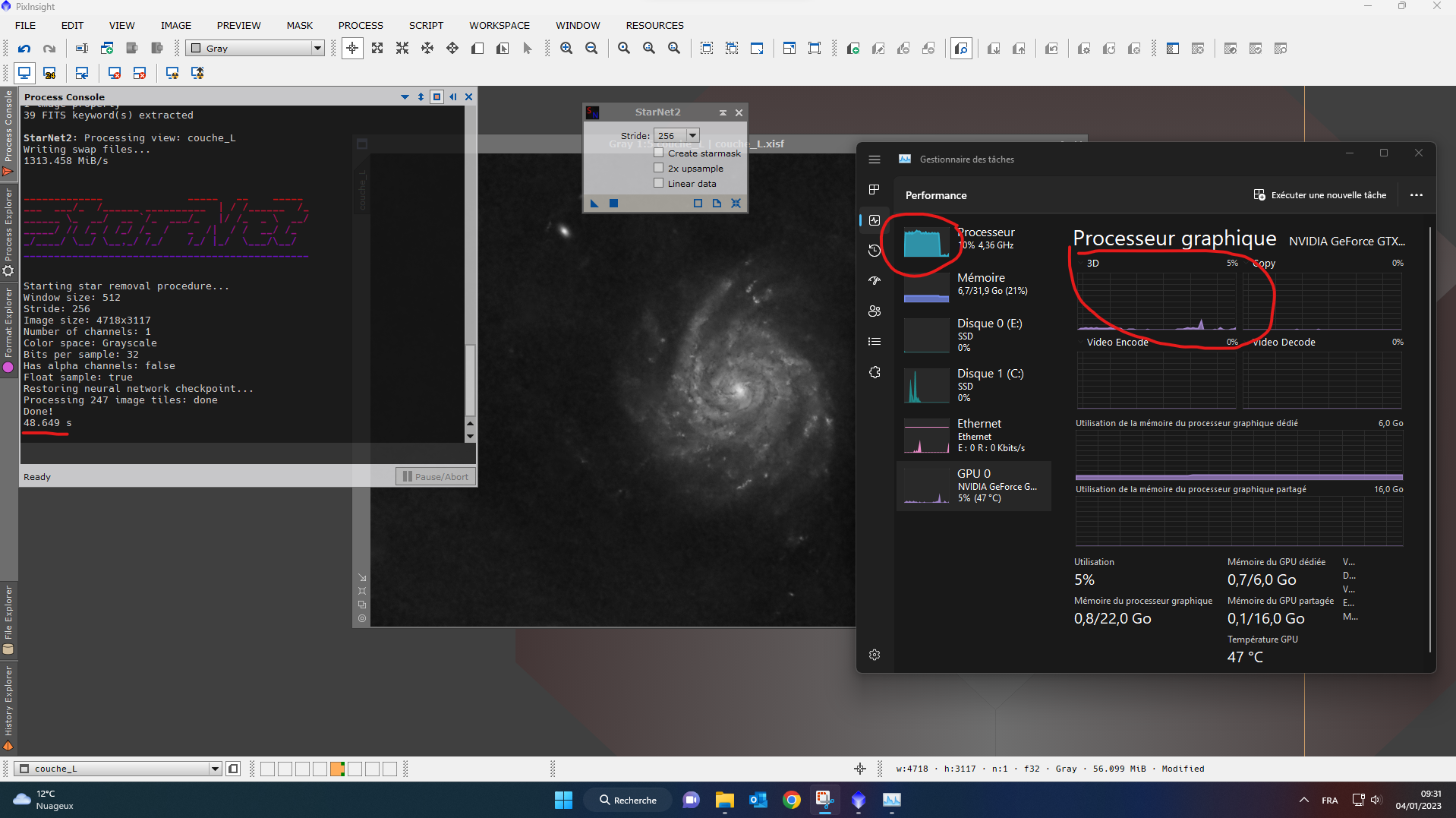Shade the StarNet2 window
This screenshot has width=1456, height=818.
(x=723, y=112)
